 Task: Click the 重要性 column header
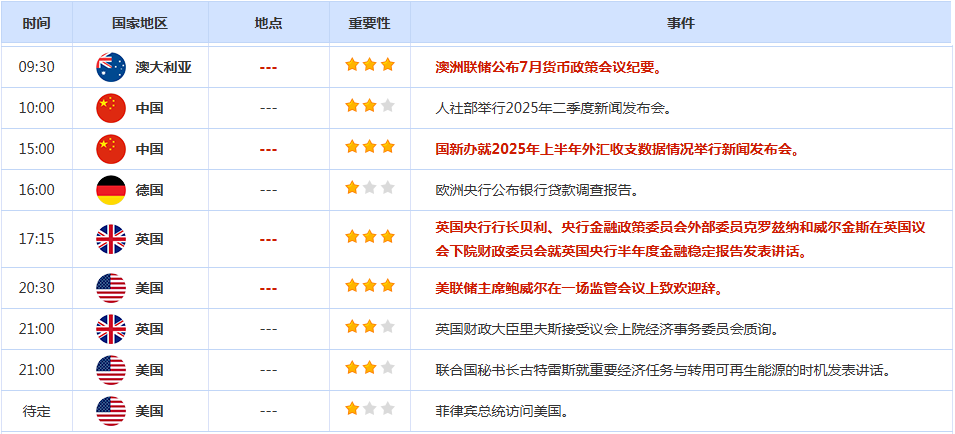[x=370, y=23]
